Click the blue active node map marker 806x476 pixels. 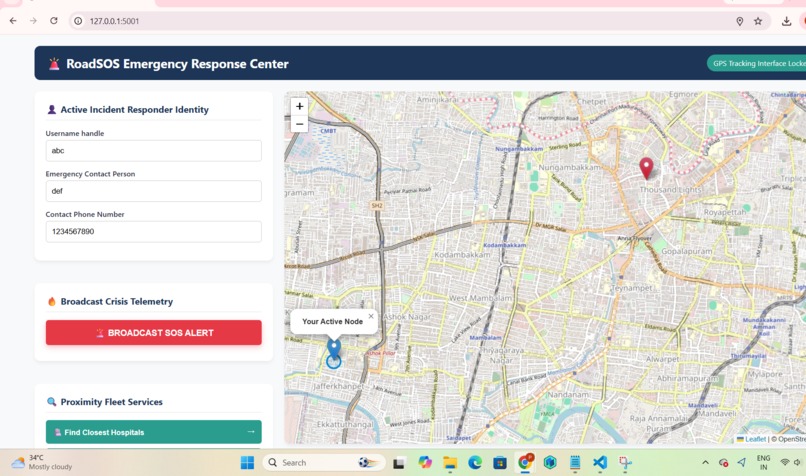[x=334, y=350]
